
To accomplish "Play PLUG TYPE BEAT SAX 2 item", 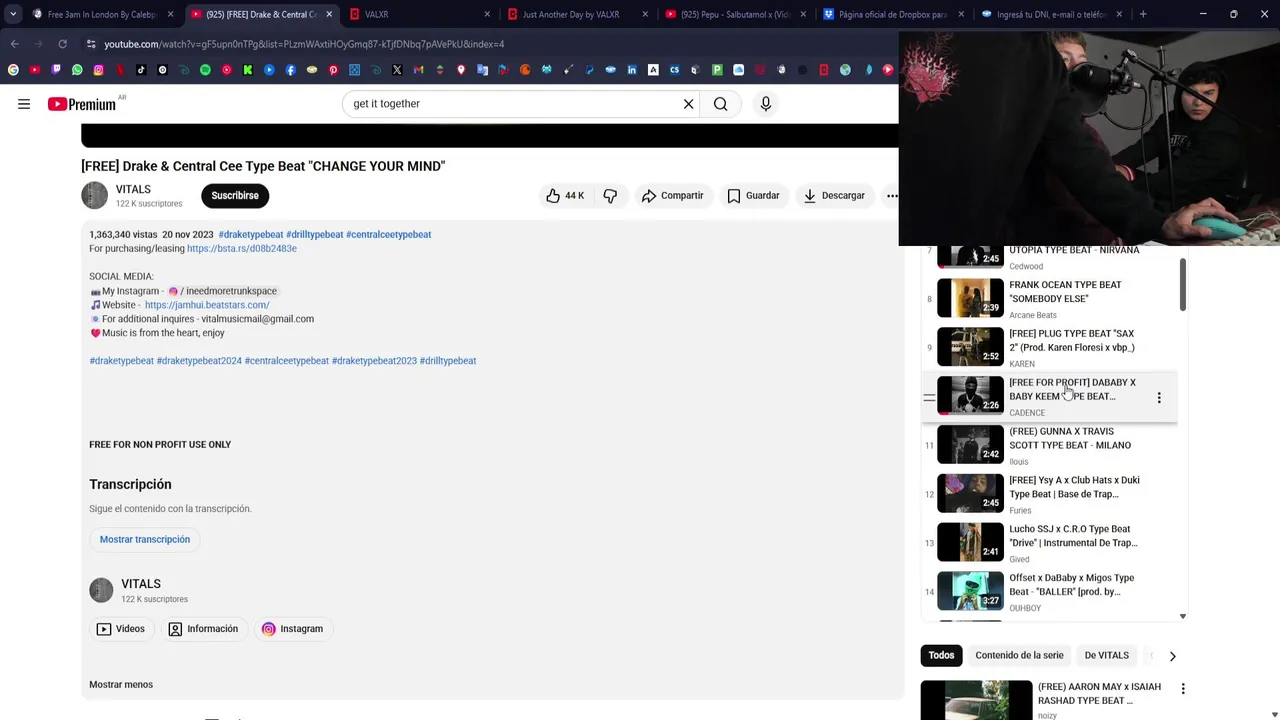I will tap(1048, 347).
